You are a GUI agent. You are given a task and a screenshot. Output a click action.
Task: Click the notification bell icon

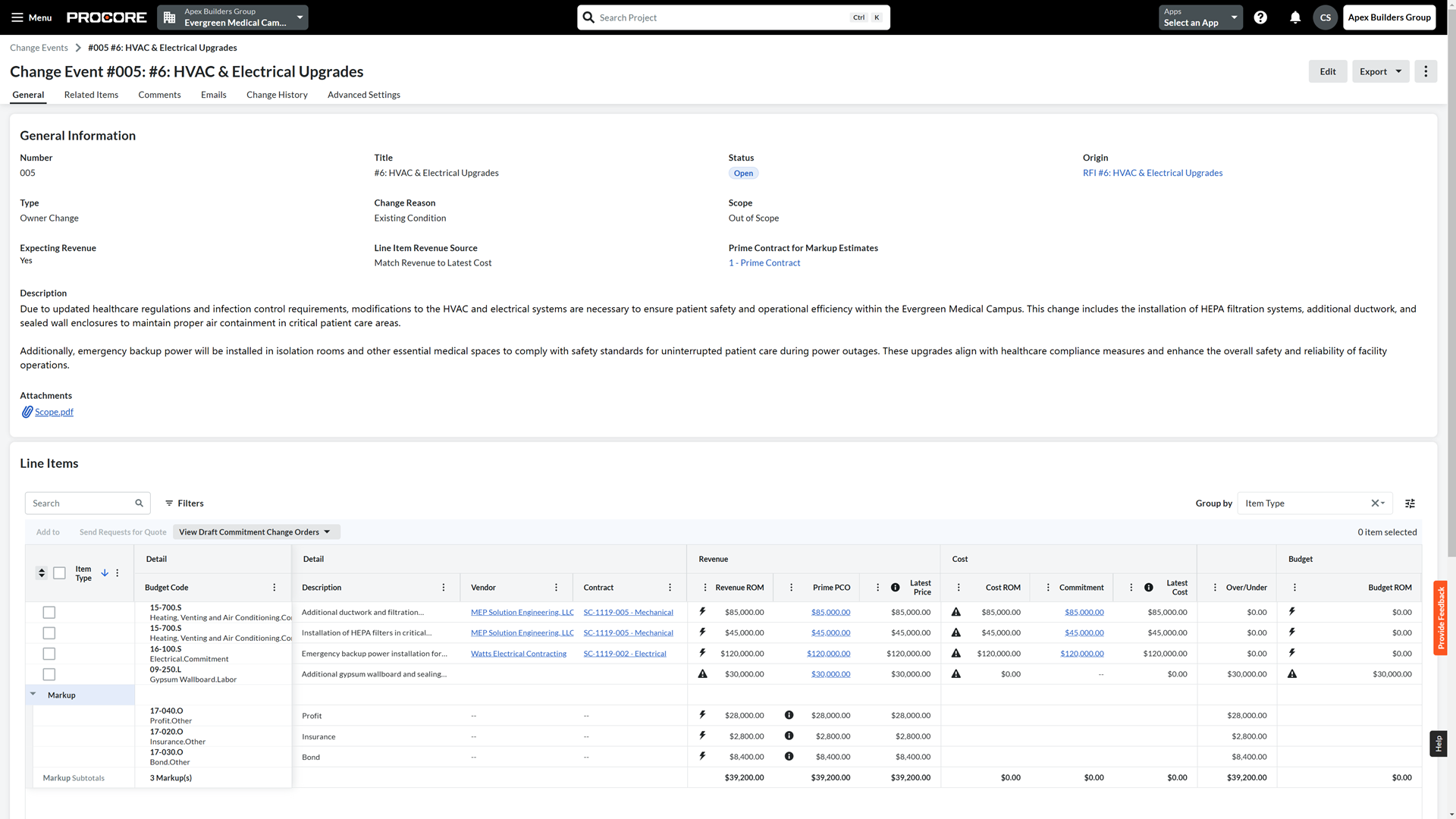click(1294, 17)
